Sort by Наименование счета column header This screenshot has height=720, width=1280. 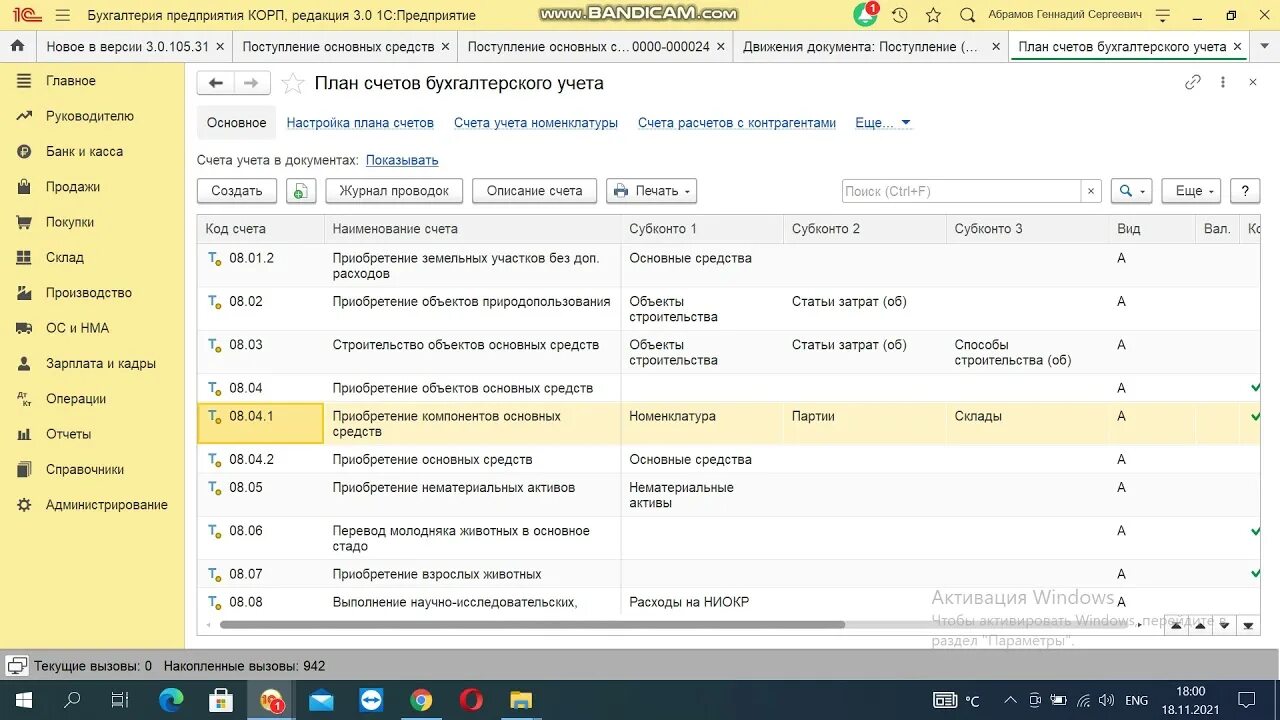point(472,229)
